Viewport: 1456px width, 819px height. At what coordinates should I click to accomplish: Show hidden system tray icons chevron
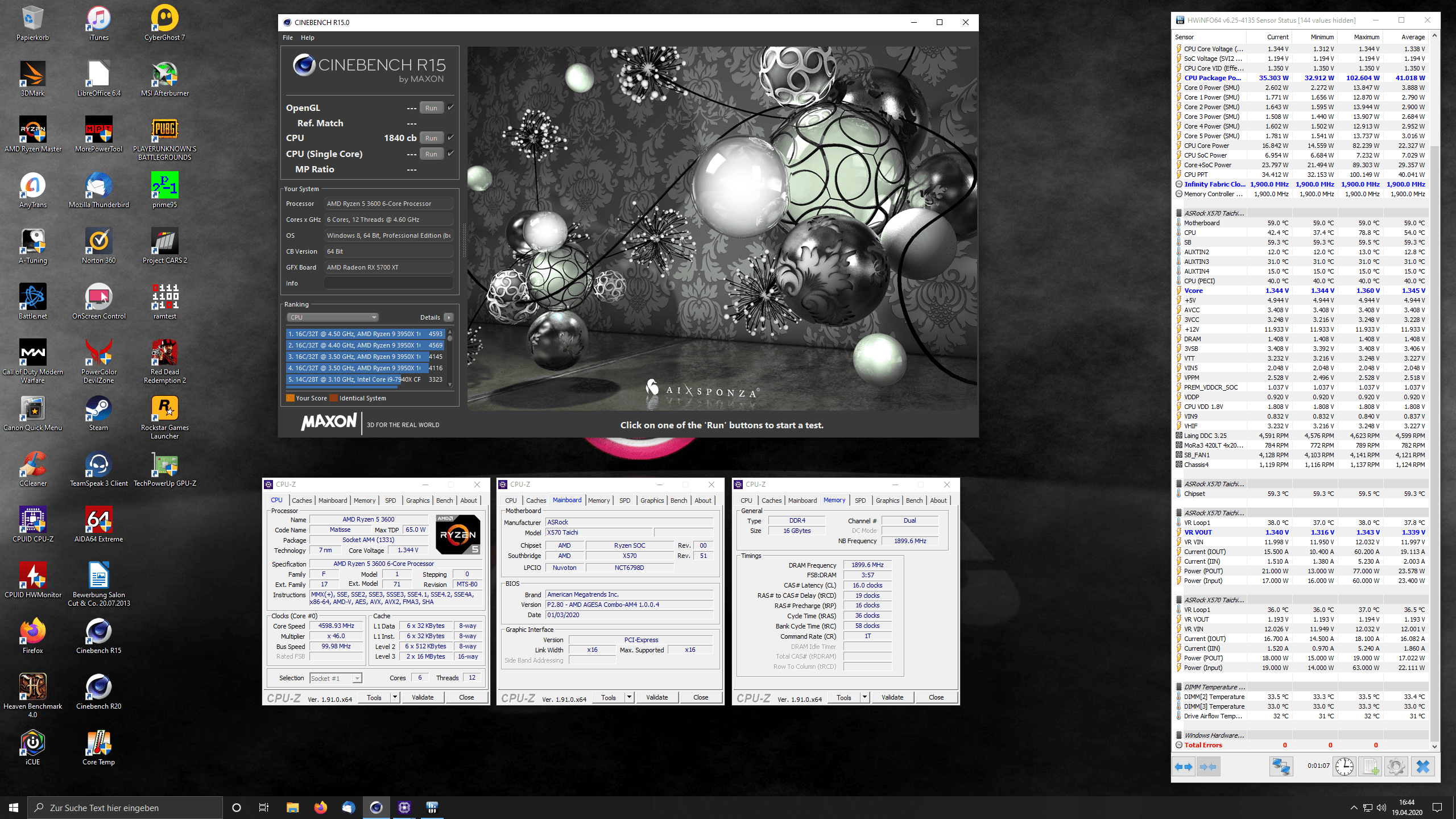click(1354, 808)
